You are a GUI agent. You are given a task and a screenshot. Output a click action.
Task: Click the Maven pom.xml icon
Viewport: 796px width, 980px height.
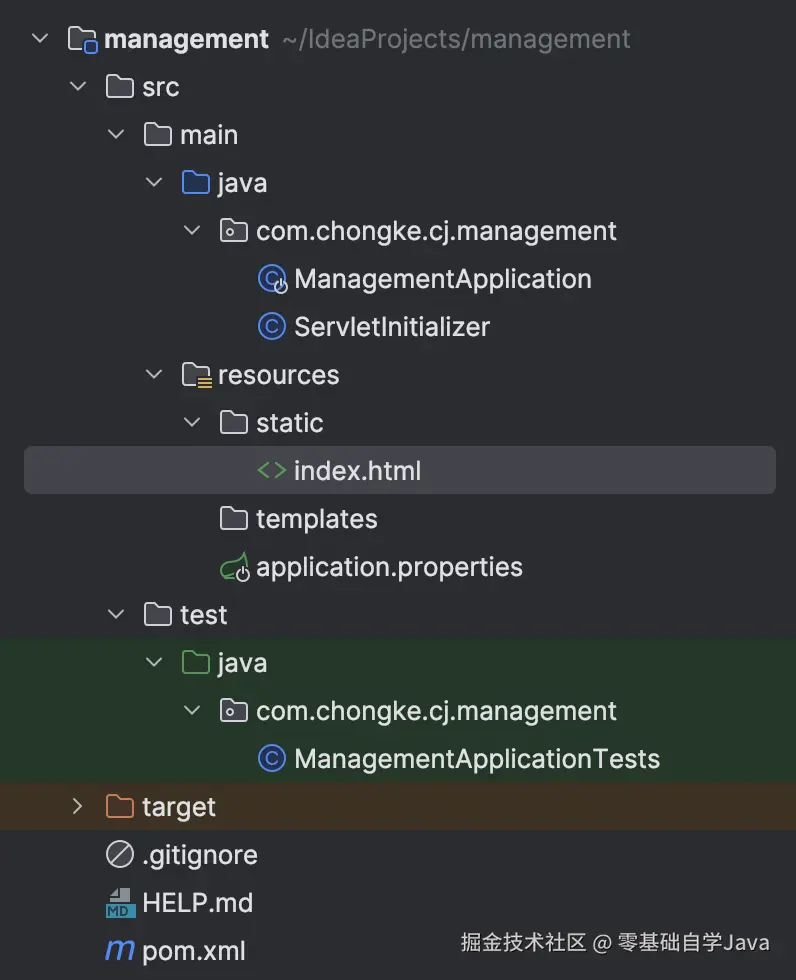coord(120,950)
